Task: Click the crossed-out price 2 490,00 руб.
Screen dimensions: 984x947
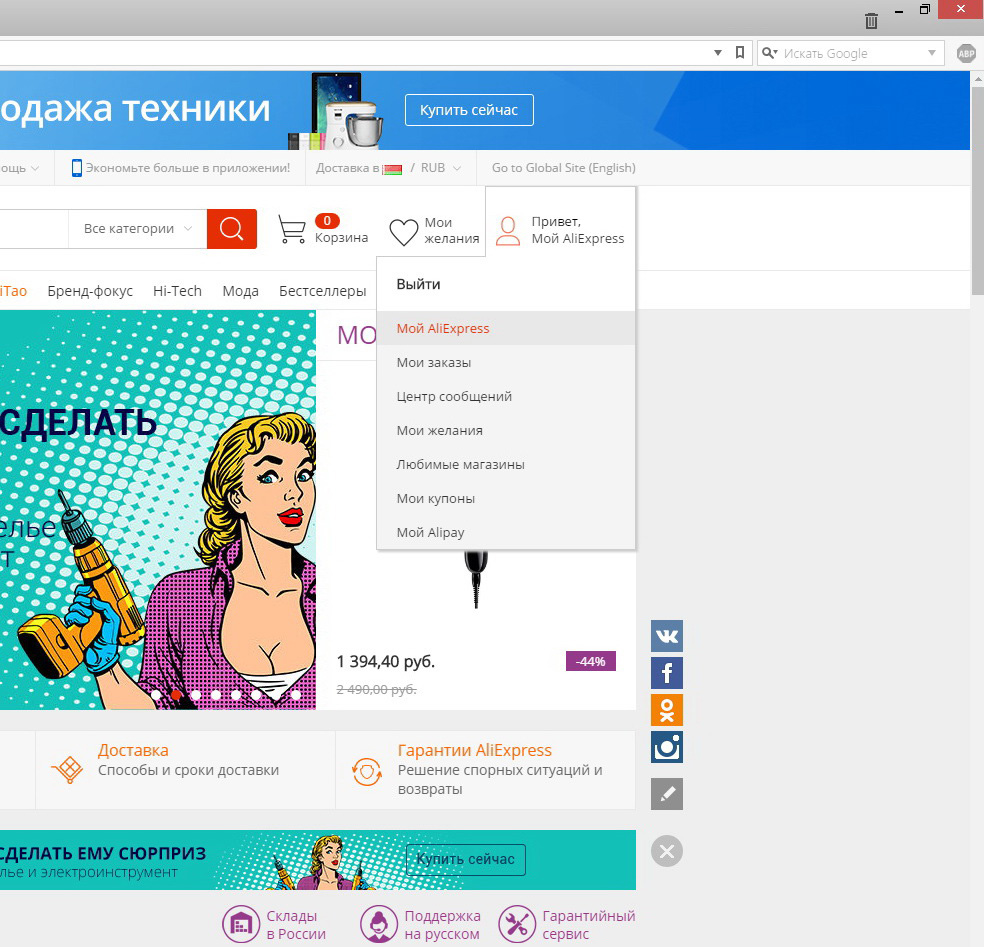Action: (377, 689)
